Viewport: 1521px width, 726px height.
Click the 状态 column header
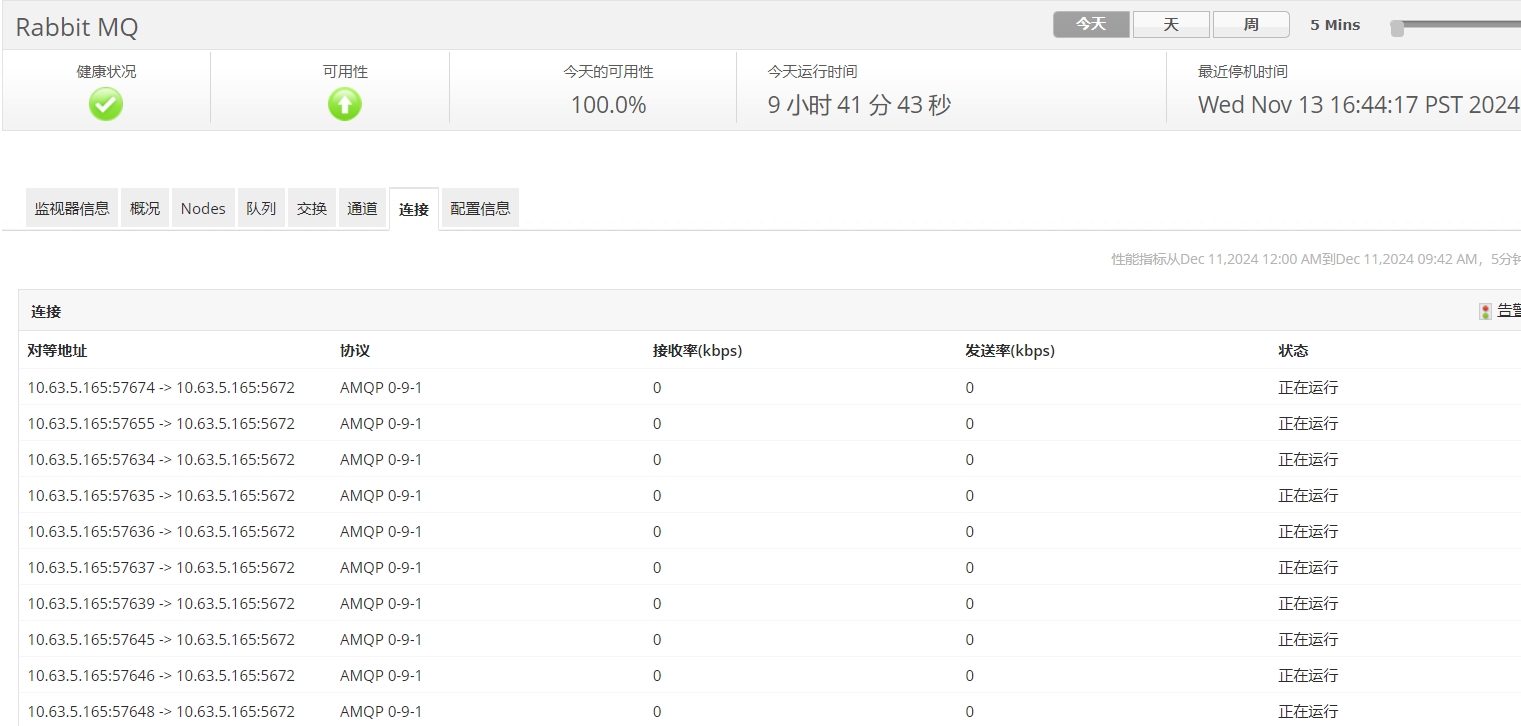[x=1293, y=351]
